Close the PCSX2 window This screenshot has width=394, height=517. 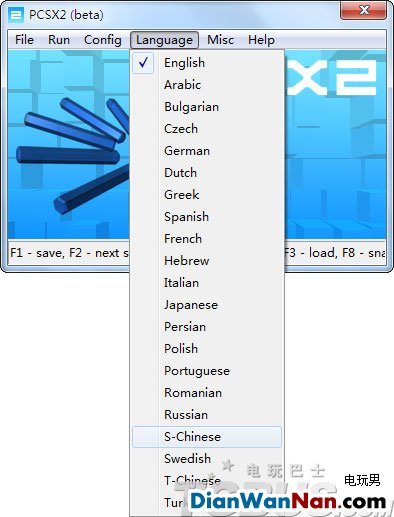coord(364,10)
